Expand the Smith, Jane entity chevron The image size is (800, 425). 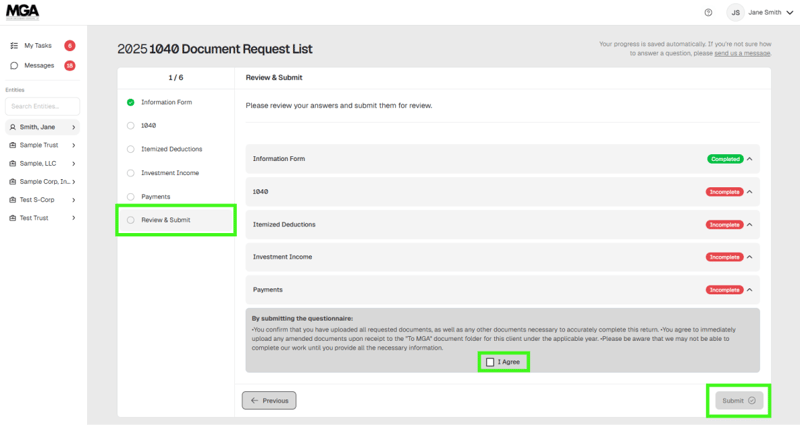73,127
